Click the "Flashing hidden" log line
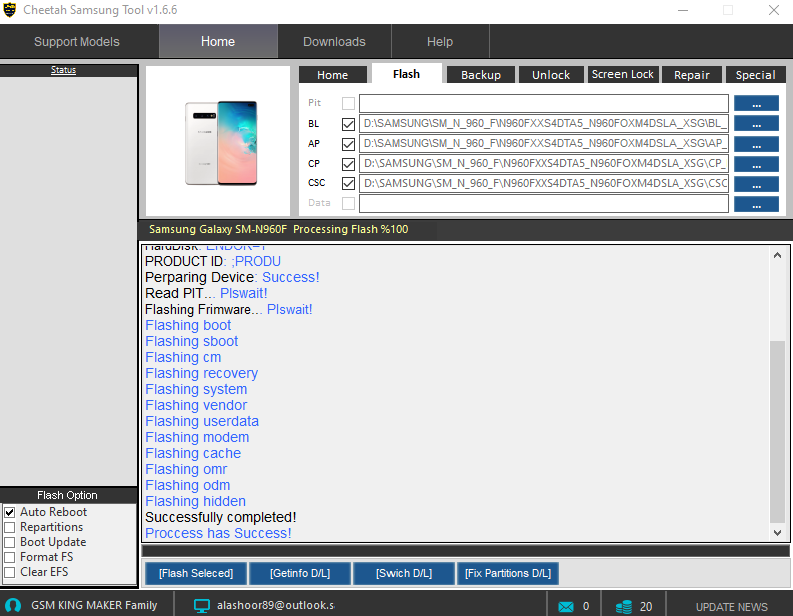The width and height of the screenshot is (793, 616). click(195, 501)
